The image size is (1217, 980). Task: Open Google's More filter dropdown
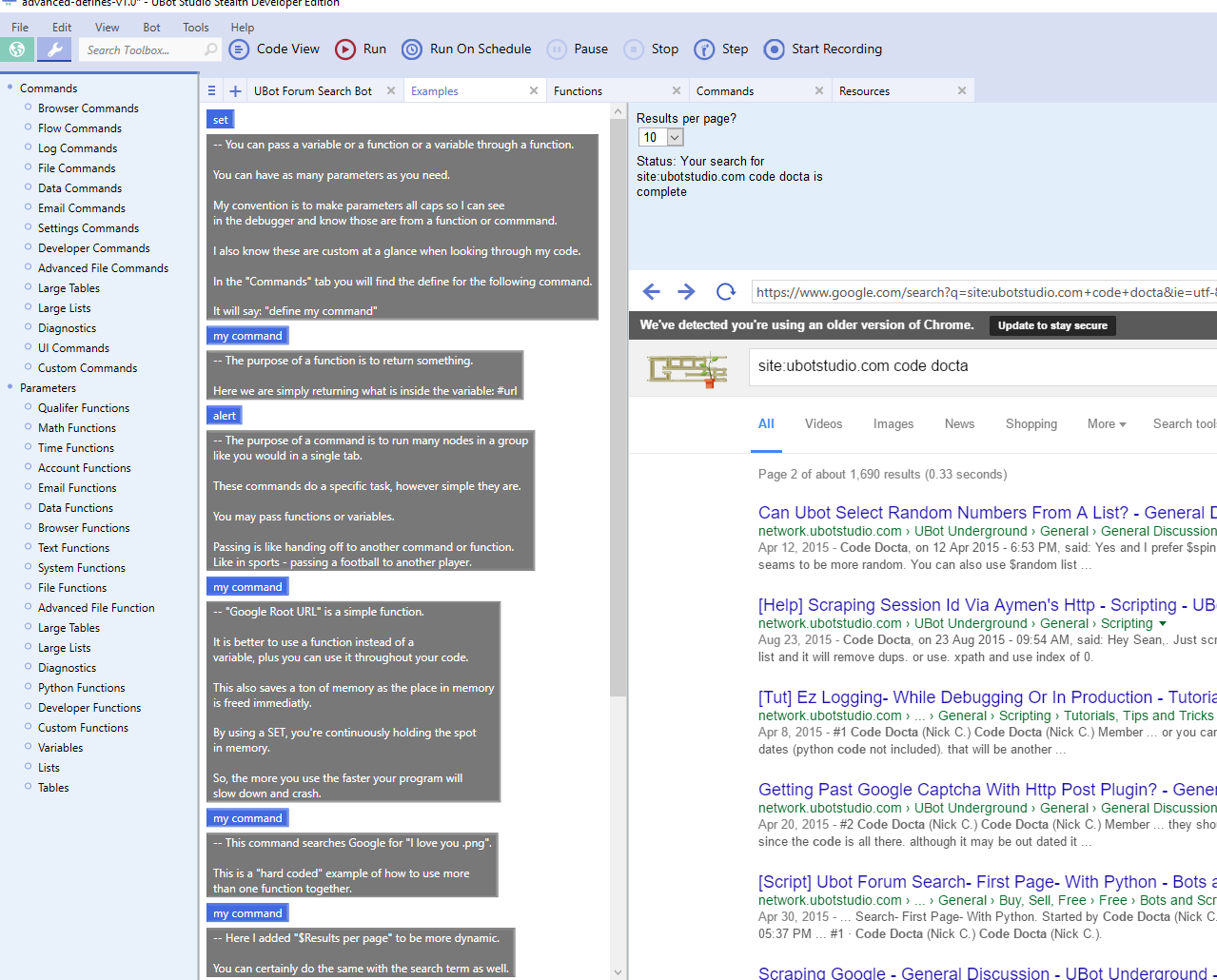click(x=1107, y=424)
